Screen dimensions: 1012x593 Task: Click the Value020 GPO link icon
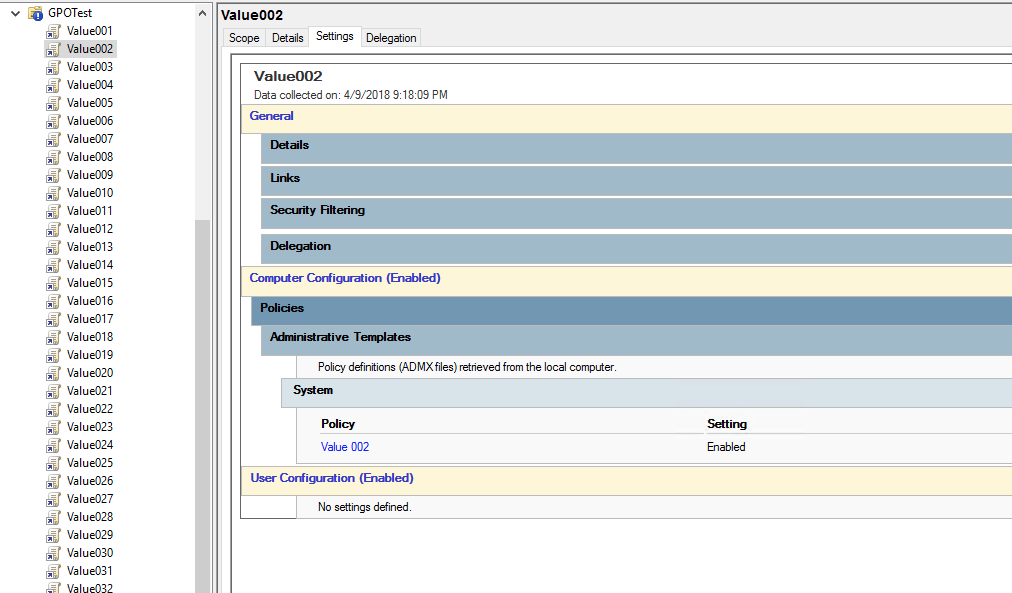[54, 373]
